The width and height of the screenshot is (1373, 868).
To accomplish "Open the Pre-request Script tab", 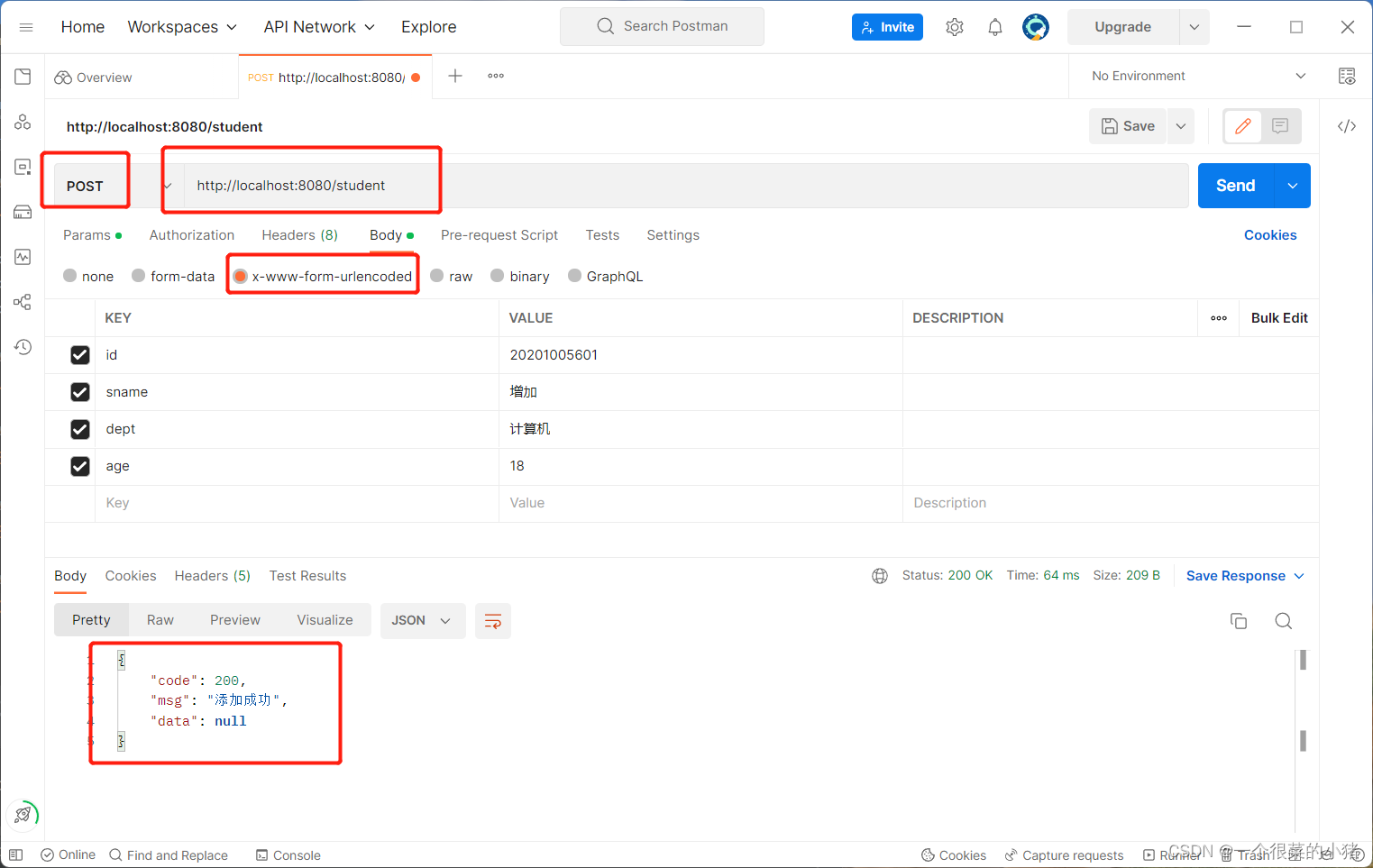I will click(x=499, y=235).
